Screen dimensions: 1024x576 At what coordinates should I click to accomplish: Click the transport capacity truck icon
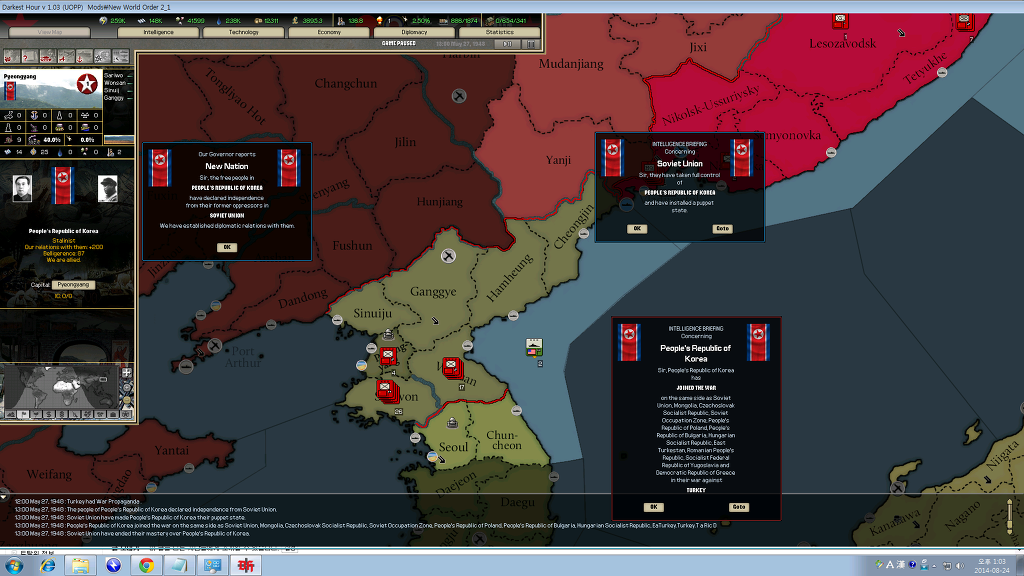coord(444,21)
